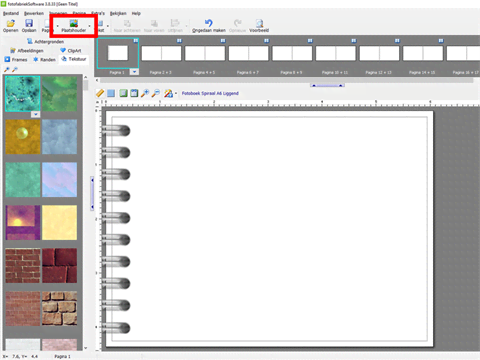Open the dropdown arrow next to Plaatshouder
Viewport: 480px width, 360px height.
[89, 26]
